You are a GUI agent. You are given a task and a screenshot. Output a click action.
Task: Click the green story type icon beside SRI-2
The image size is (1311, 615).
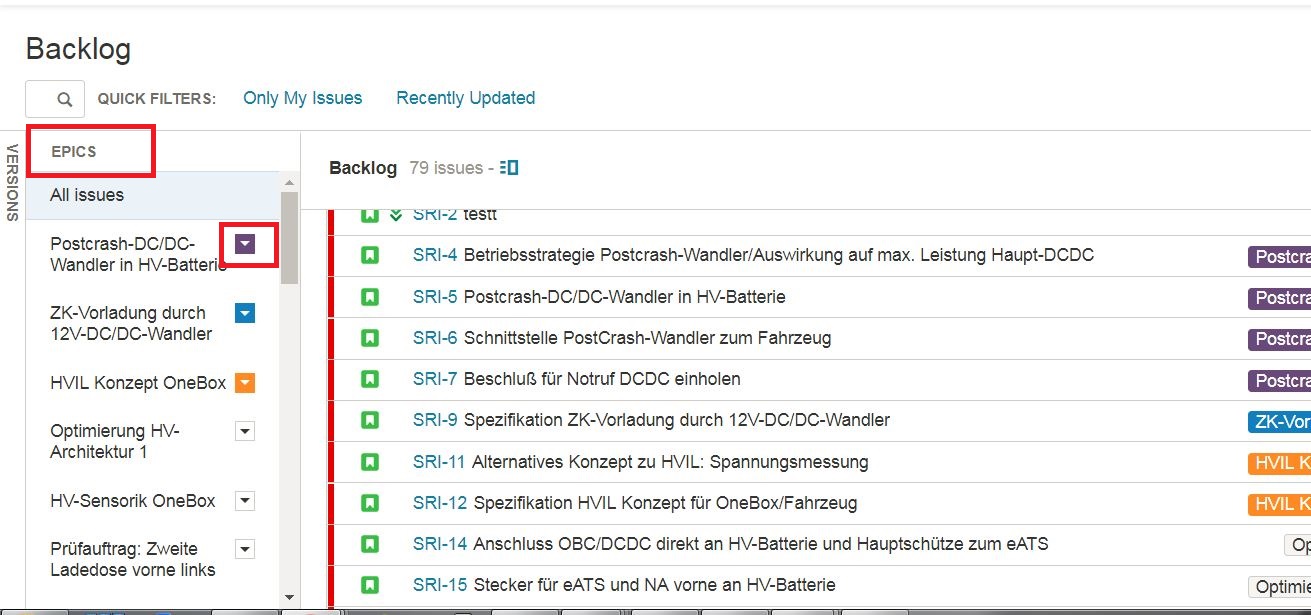[x=369, y=213]
